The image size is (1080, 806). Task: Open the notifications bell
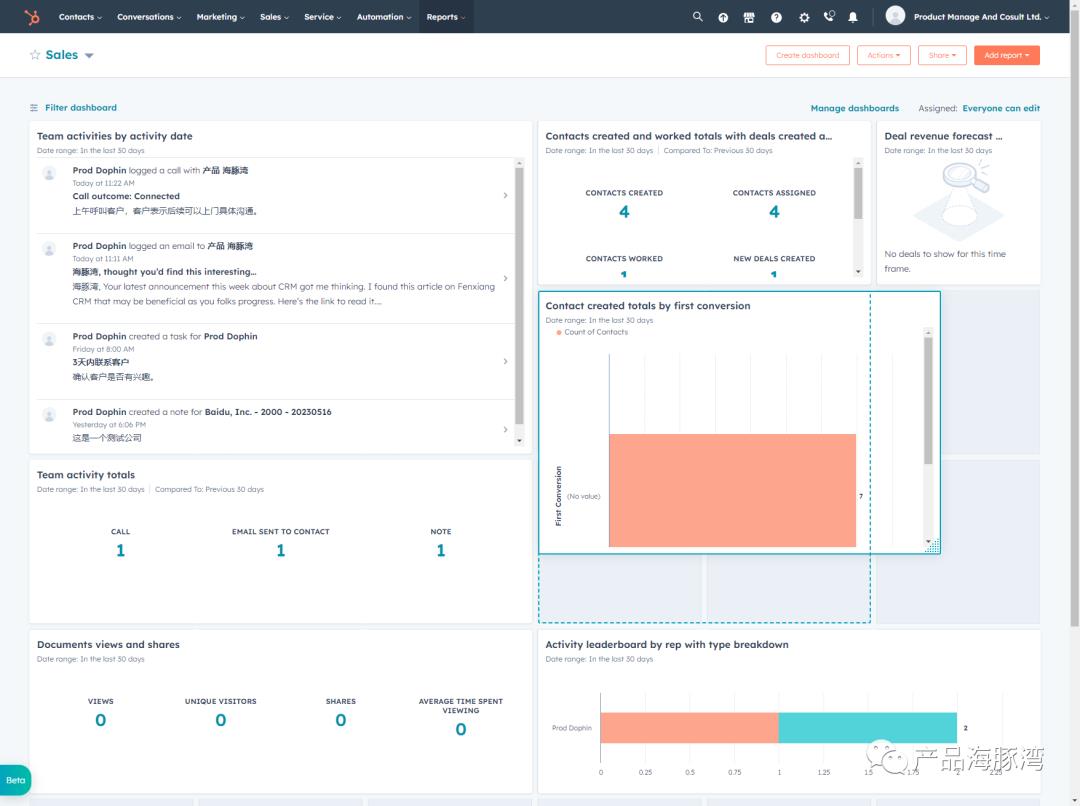[853, 17]
